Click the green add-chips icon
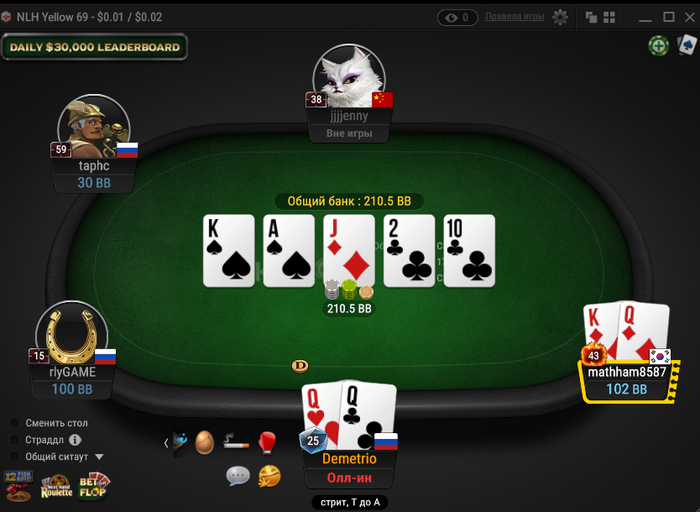This screenshot has width=700, height=512. tap(658, 46)
